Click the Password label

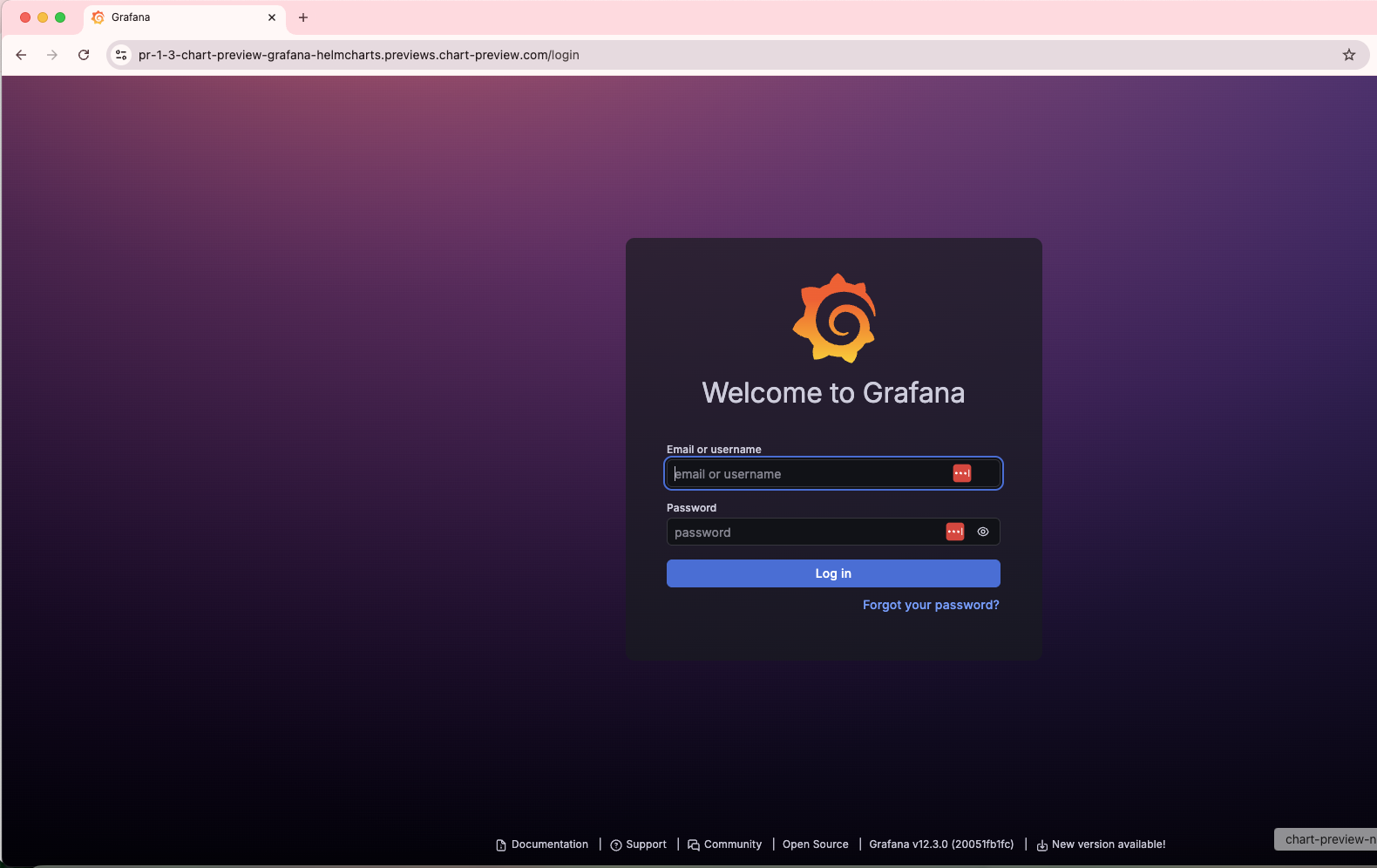tap(691, 508)
